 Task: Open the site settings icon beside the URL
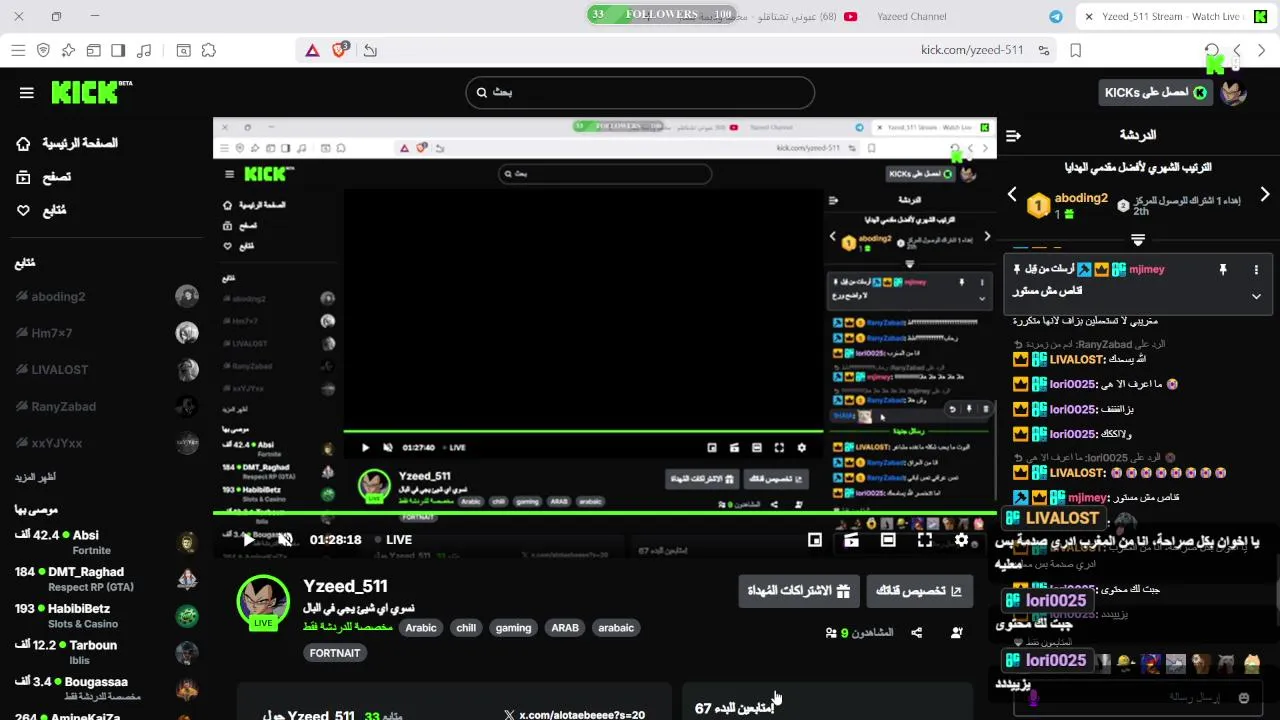(x=1044, y=50)
